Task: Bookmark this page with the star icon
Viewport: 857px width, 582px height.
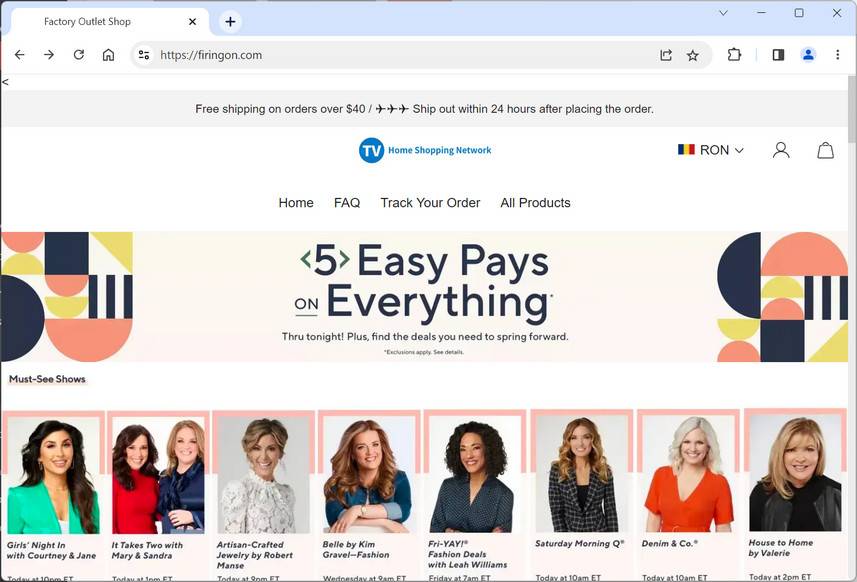Action: coord(692,55)
